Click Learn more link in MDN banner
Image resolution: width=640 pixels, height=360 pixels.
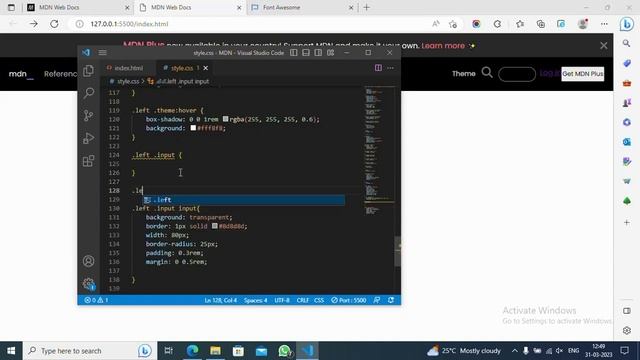pyautogui.click(x=443, y=46)
